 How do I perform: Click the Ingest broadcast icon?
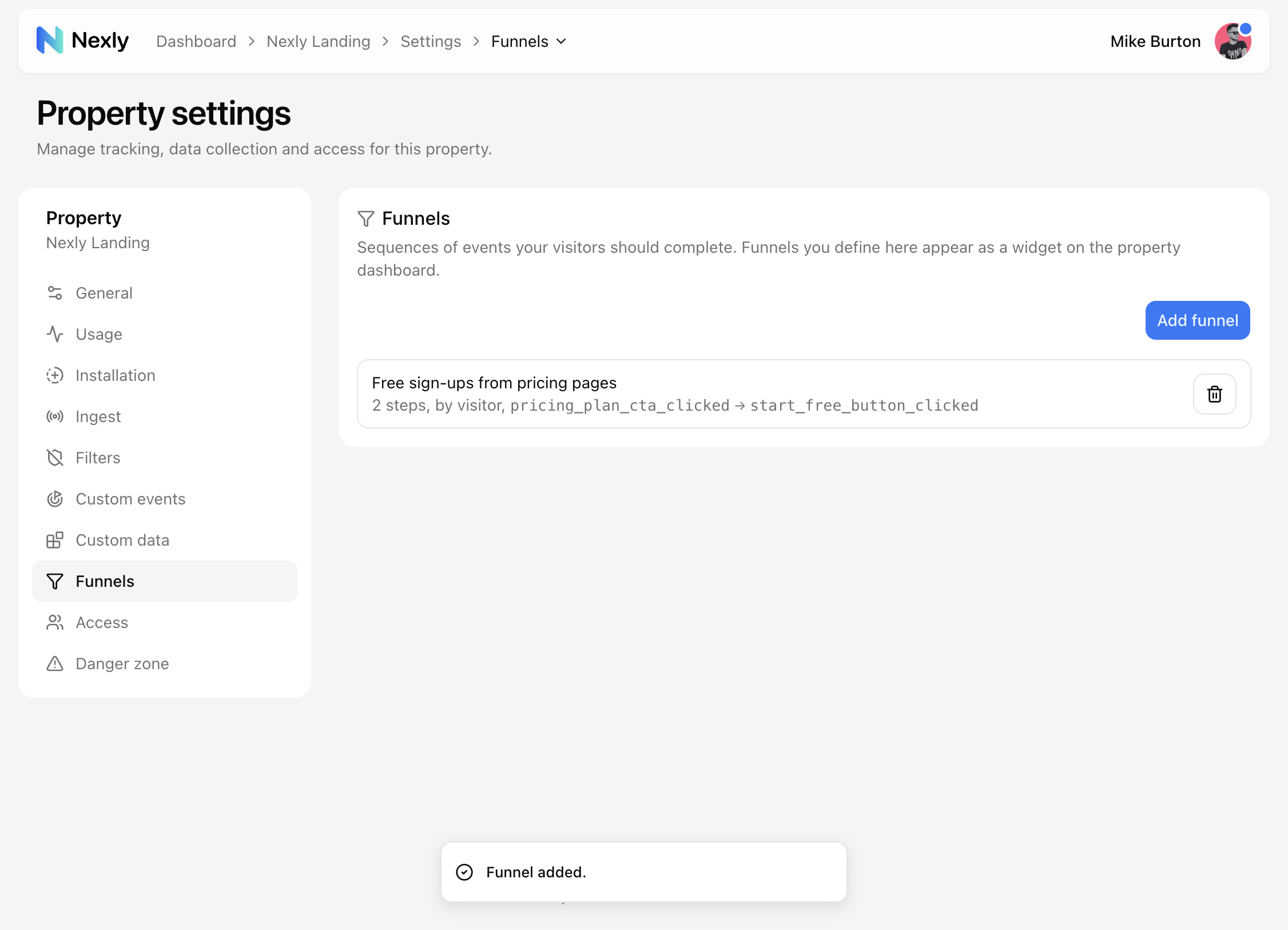point(55,416)
